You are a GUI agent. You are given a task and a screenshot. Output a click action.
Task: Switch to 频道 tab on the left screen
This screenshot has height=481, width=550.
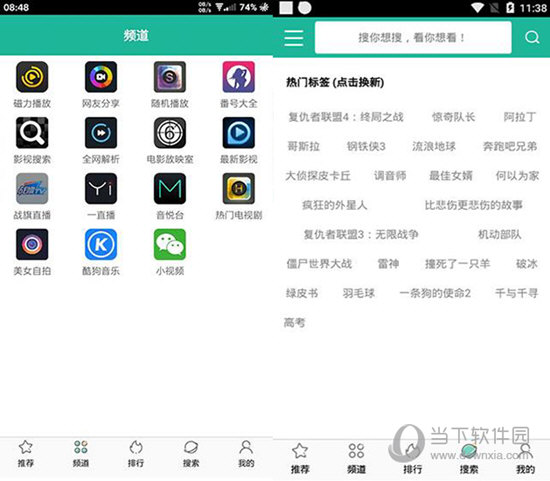coord(81,454)
